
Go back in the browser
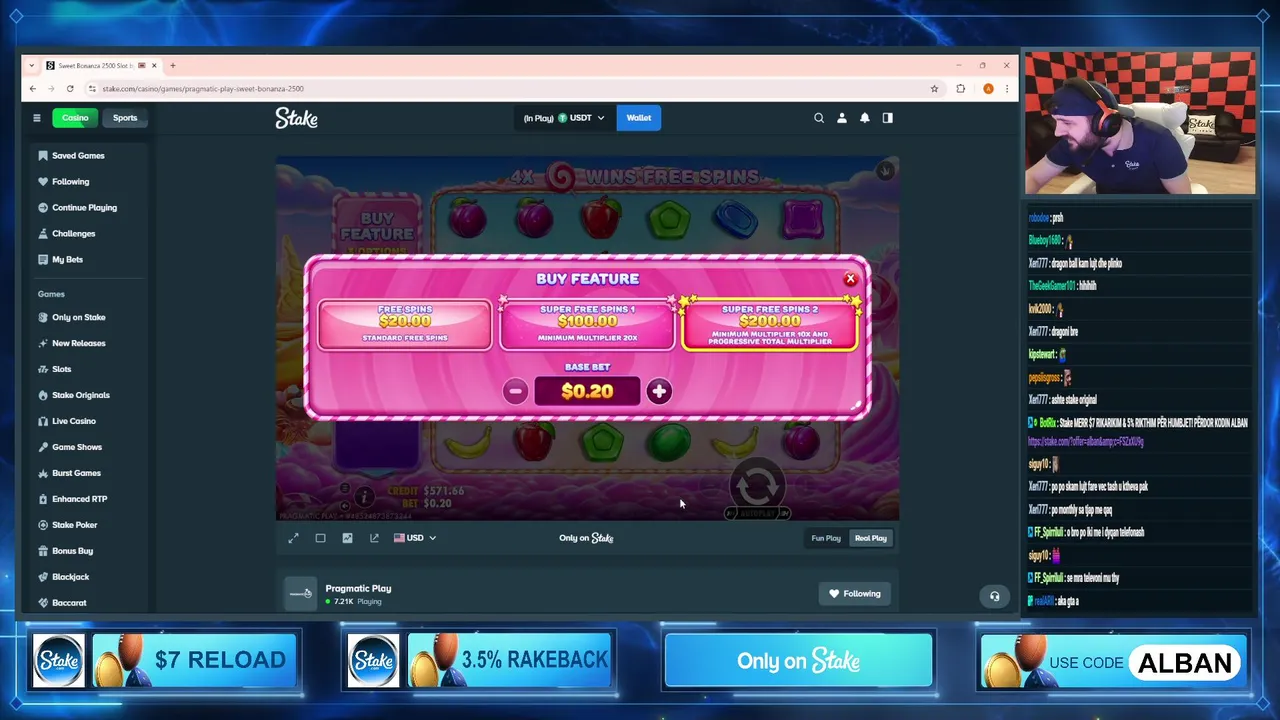32,88
